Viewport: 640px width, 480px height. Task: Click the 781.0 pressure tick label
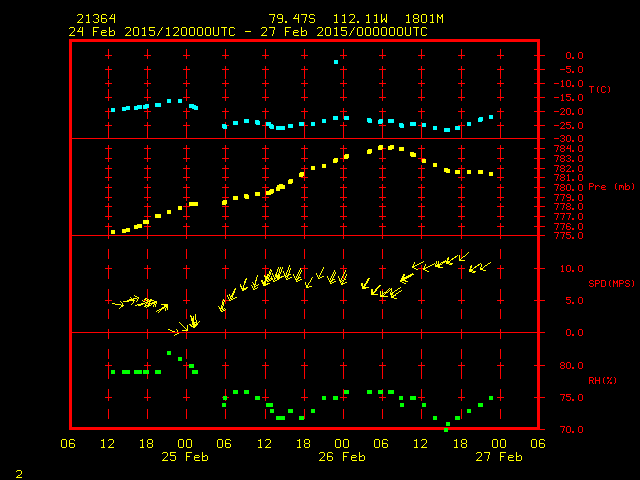pos(569,178)
